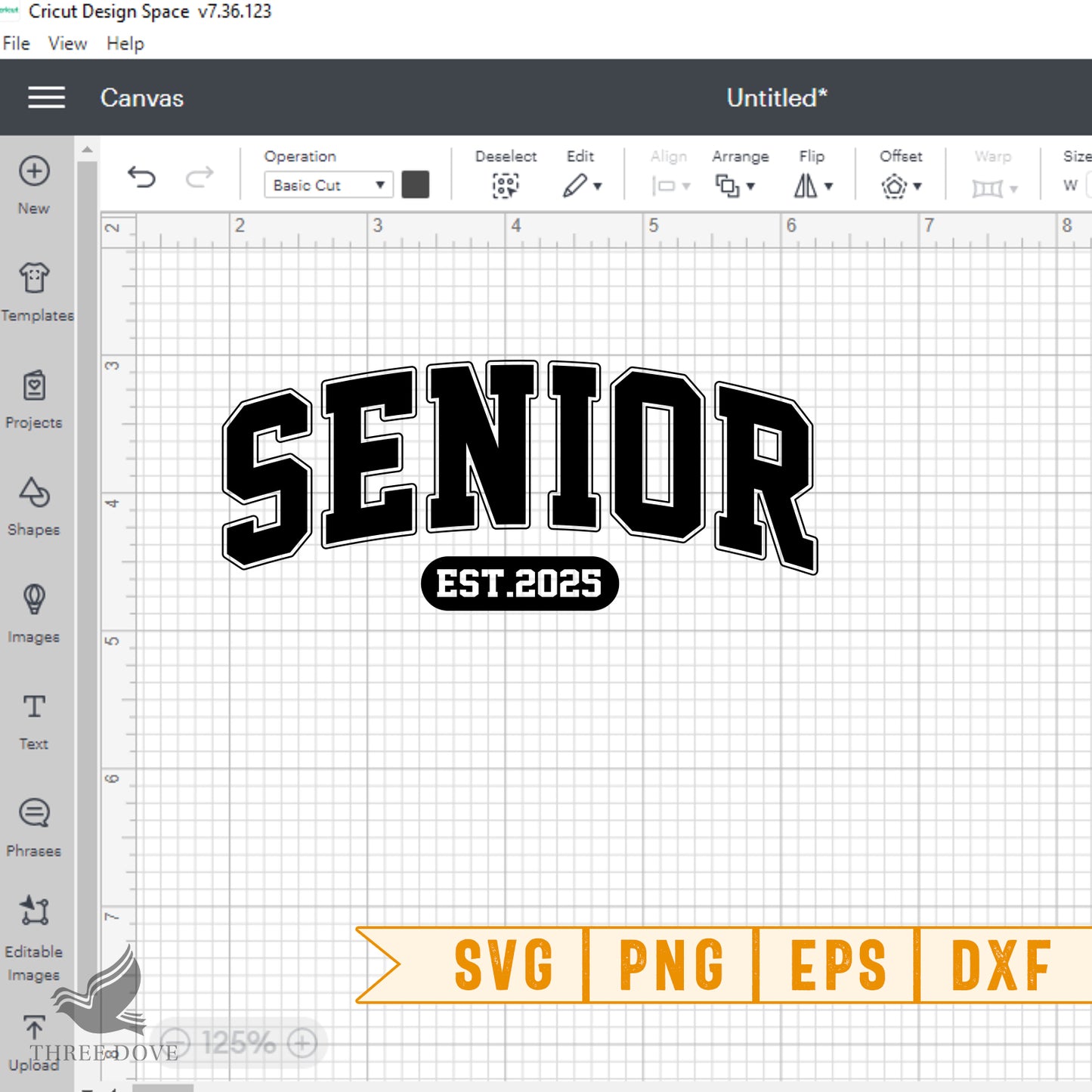Click the Edit pencil icon
Viewport: 1092px width, 1092px height.
tap(575, 186)
